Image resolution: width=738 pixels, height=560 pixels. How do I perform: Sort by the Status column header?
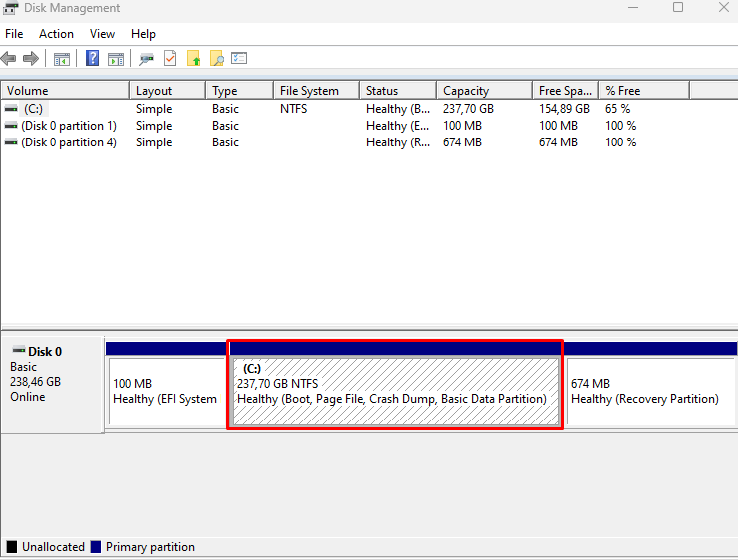398,90
